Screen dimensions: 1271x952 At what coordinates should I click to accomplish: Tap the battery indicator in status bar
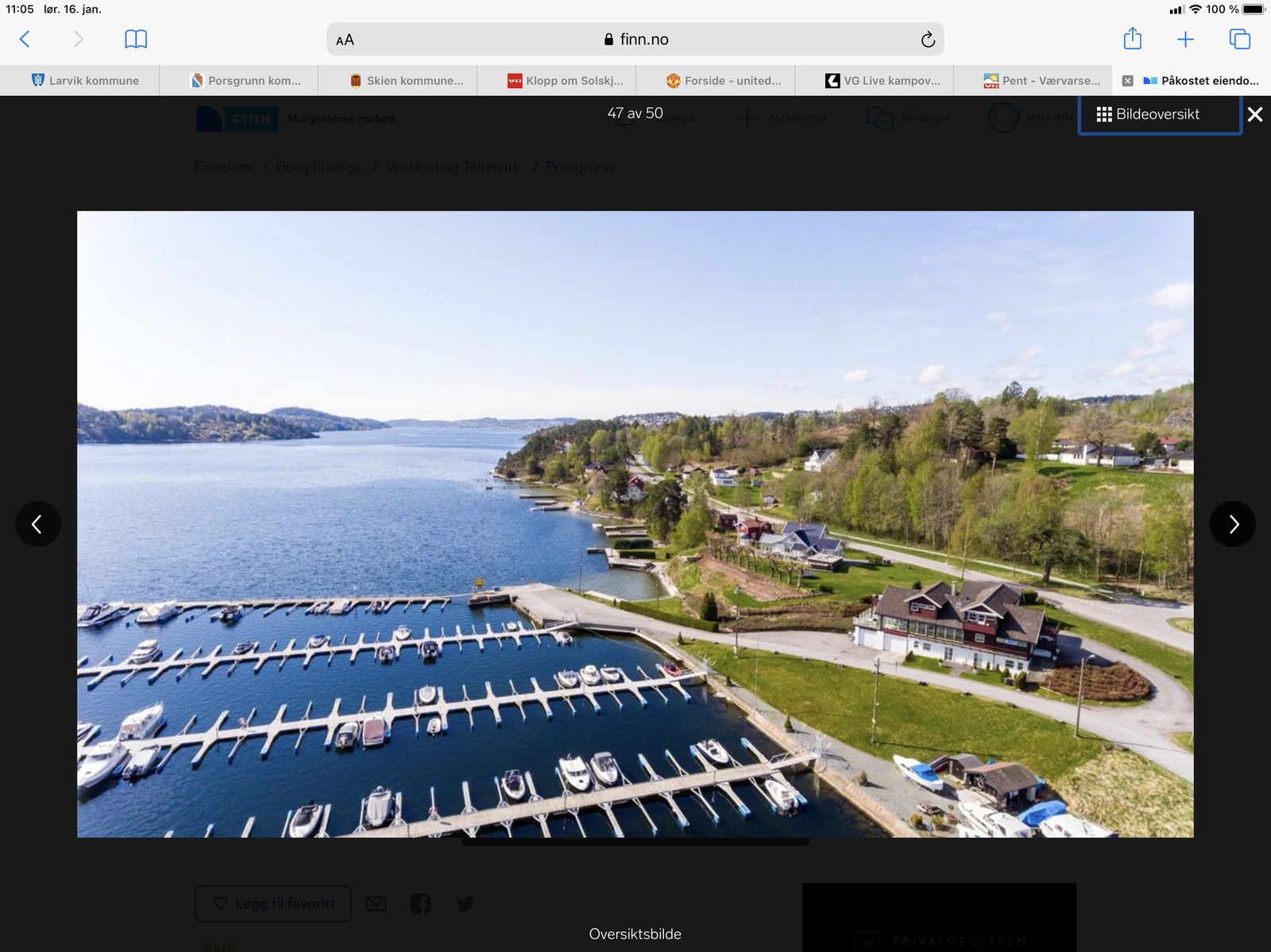click(1254, 10)
